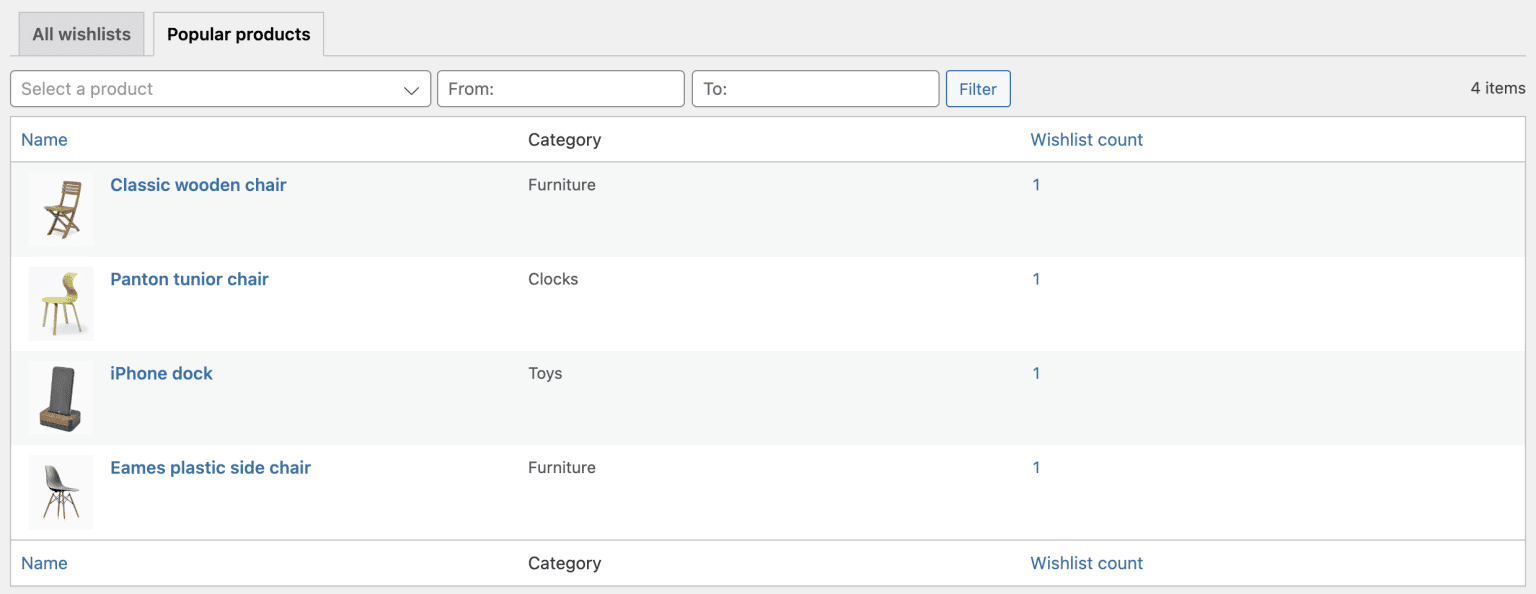The height and width of the screenshot is (594, 1536).
Task: Click wishlist count number for Classic wooden chair
Action: pyautogui.click(x=1036, y=185)
